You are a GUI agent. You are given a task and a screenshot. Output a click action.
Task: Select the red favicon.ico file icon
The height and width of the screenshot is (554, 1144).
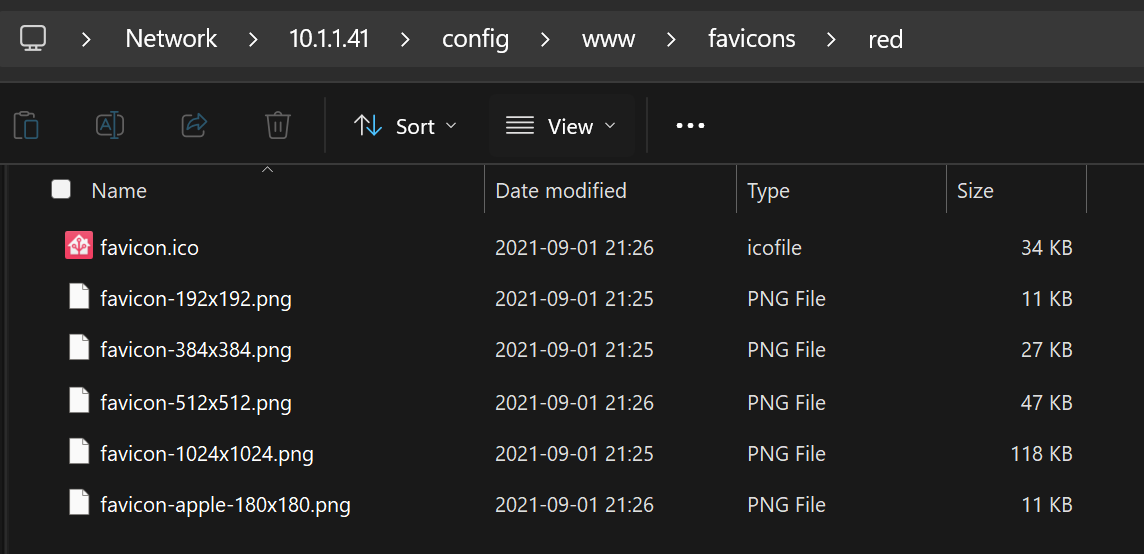79,245
